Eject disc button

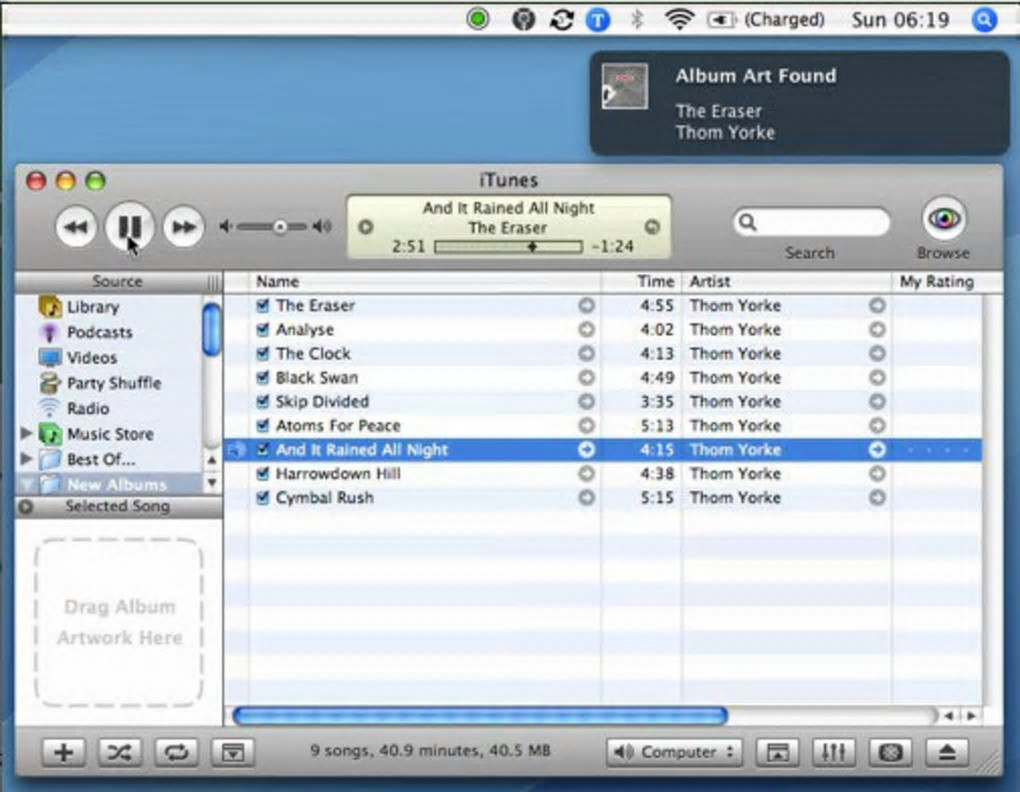point(947,752)
